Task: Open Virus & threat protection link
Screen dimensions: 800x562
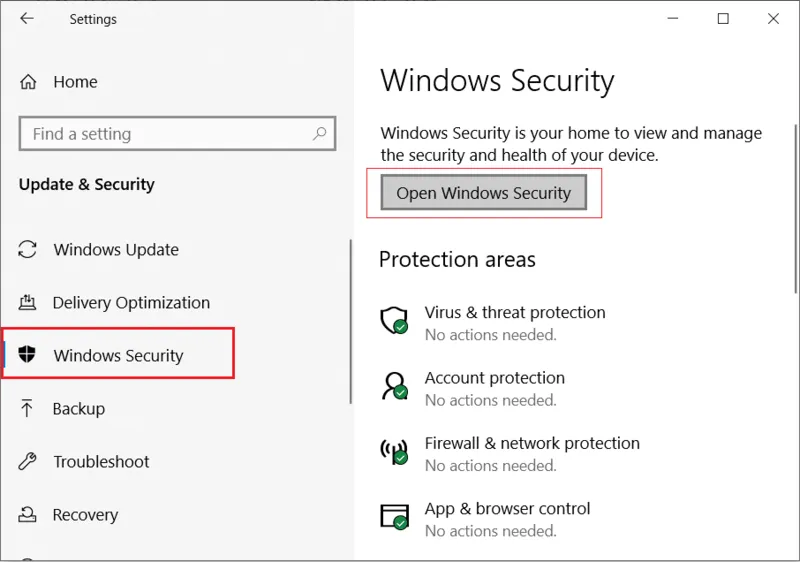Action: tap(514, 313)
